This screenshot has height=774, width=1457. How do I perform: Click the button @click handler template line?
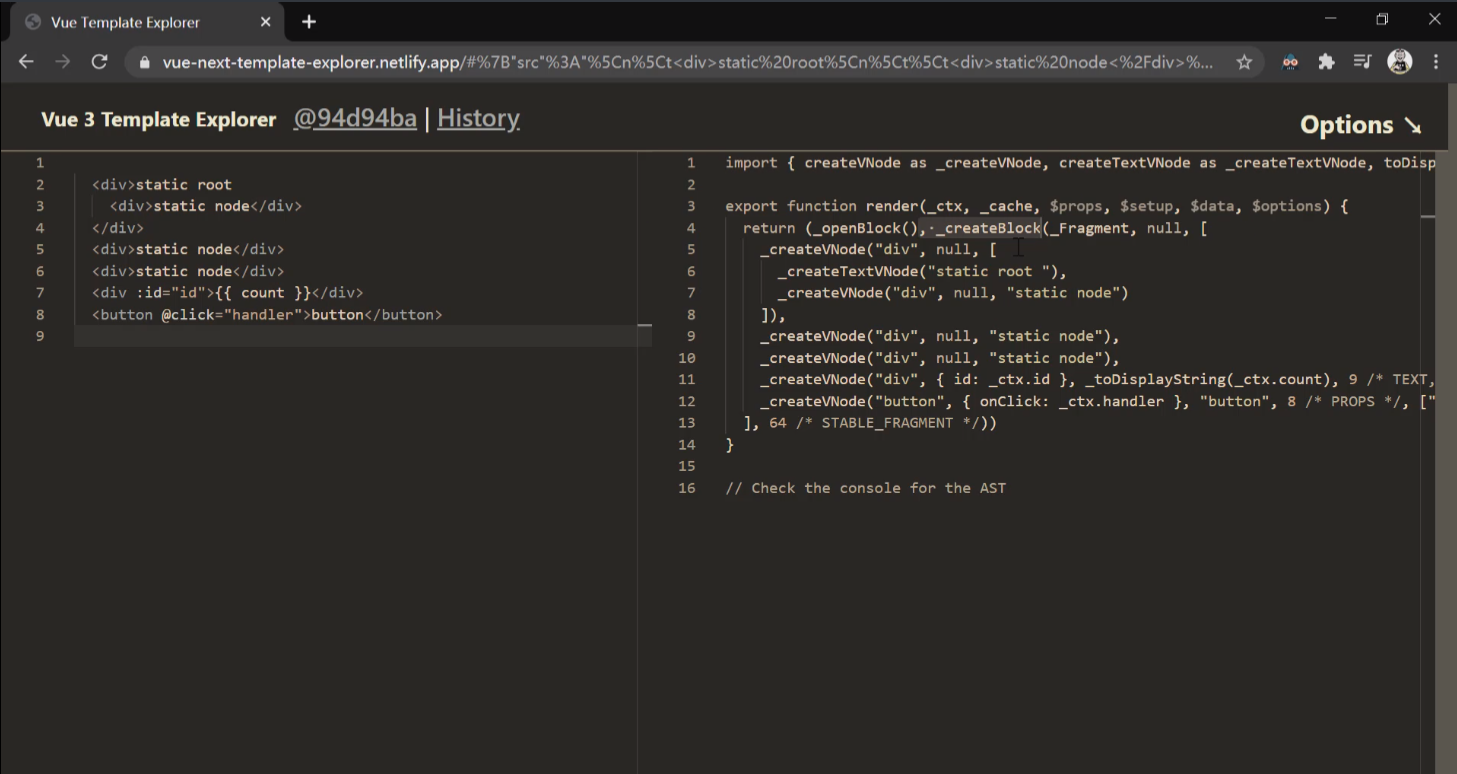[x=267, y=314]
